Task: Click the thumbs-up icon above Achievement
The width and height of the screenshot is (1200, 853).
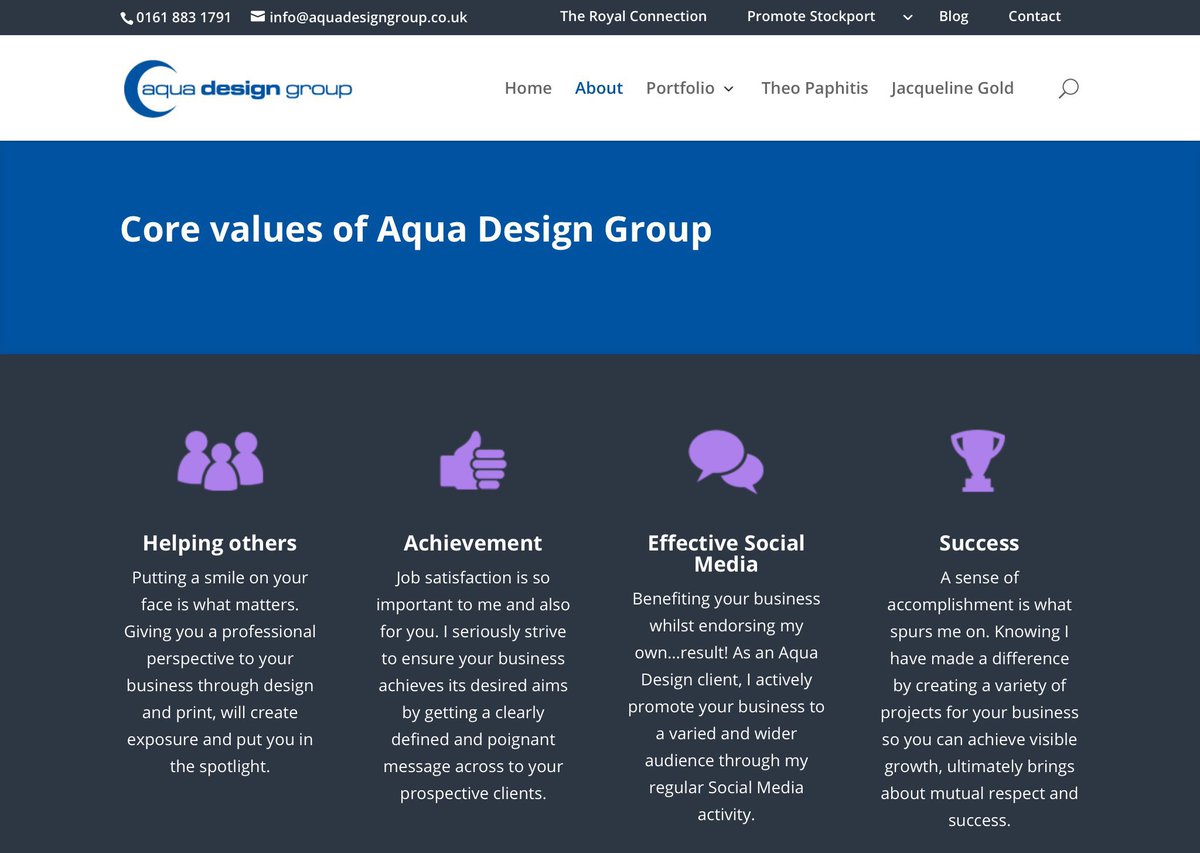Action: [x=473, y=459]
